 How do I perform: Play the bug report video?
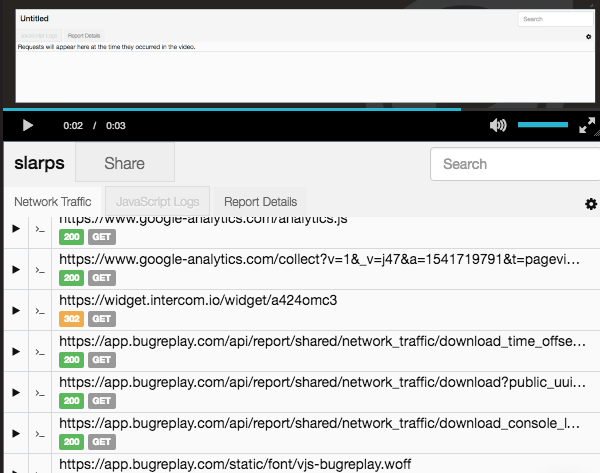[x=28, y=126]
